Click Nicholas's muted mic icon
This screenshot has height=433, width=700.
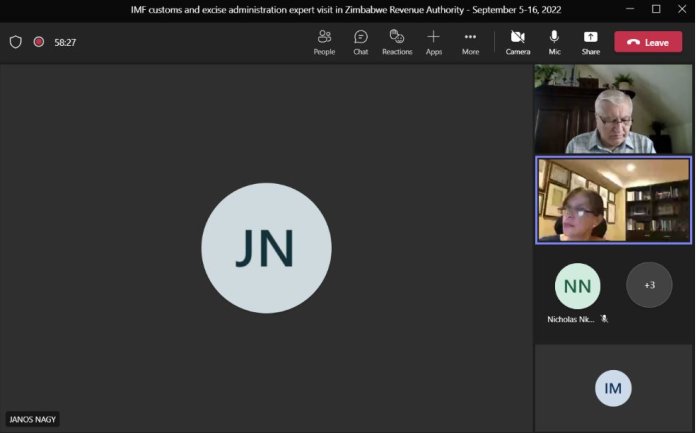[x=604, y=319]
